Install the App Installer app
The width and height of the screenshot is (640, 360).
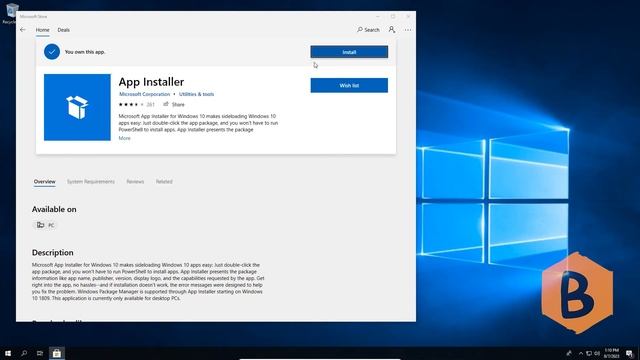[349, 52]
